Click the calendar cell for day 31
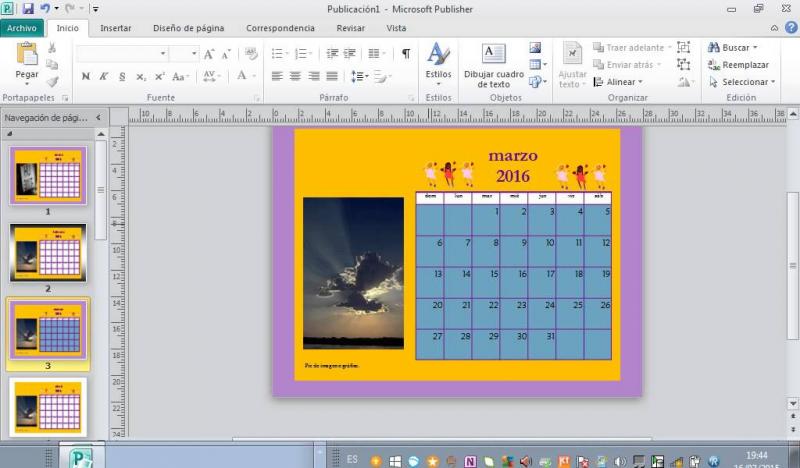The image size is (800, 468). tap(542, 344)
